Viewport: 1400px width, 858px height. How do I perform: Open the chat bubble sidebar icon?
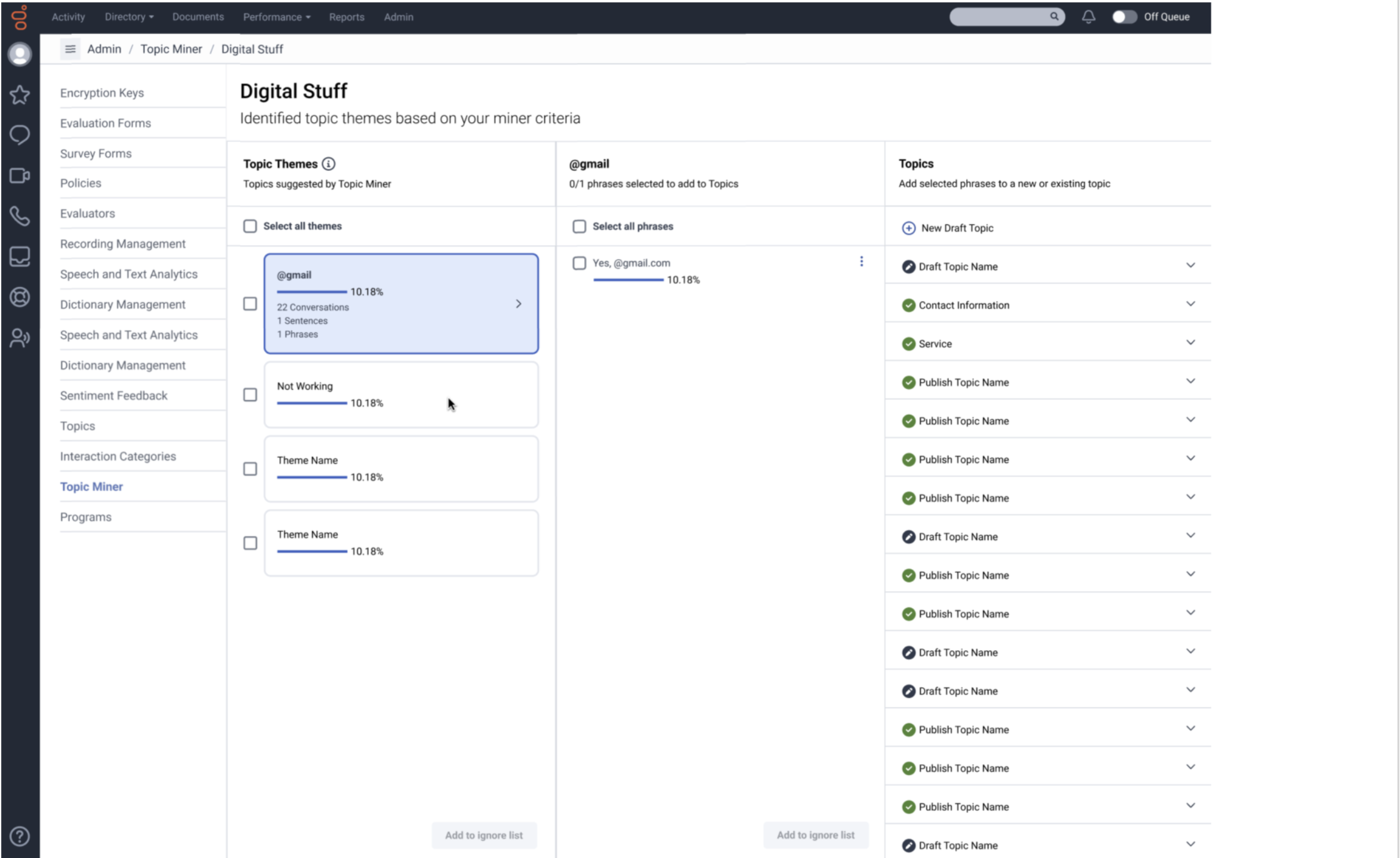[20, 135]
